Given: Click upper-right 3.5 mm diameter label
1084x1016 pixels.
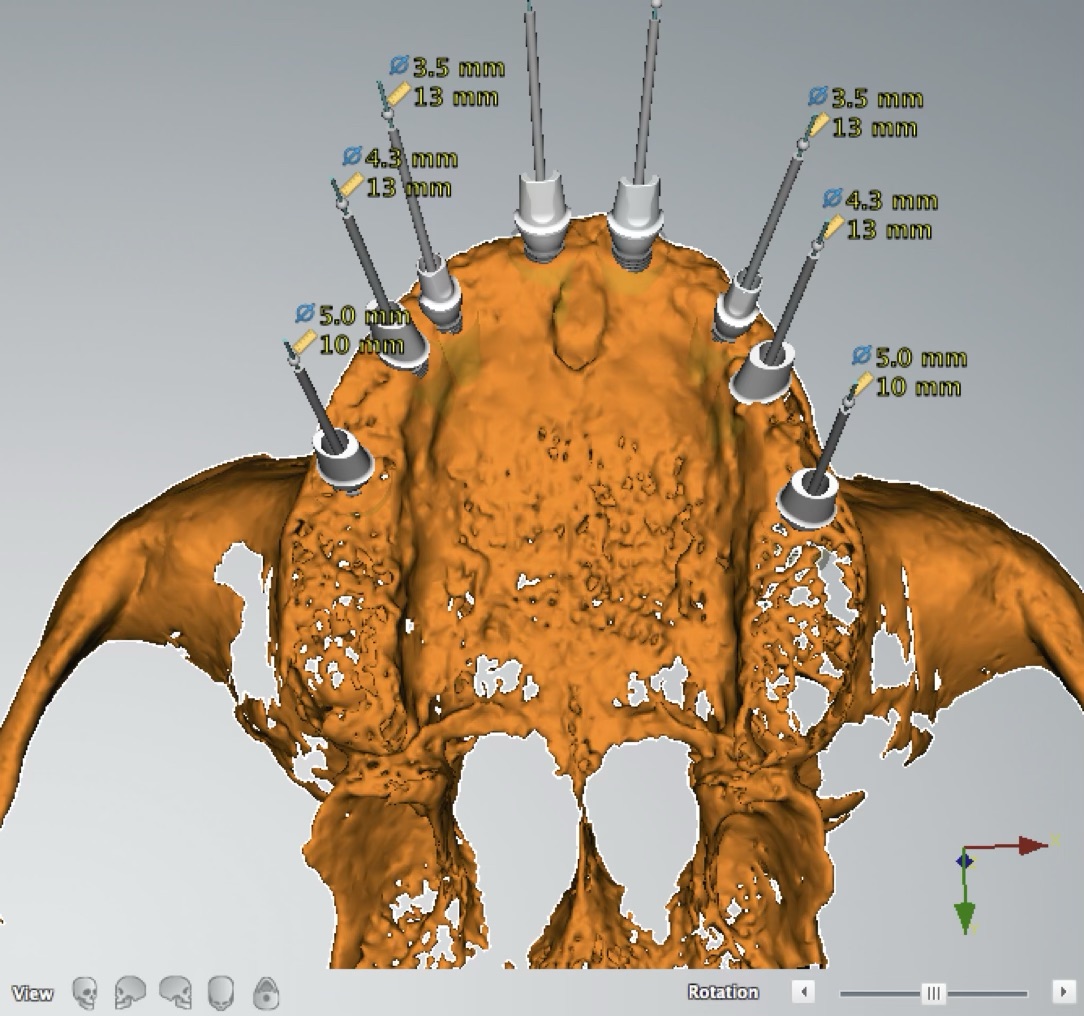Looking at the screenshot, I should point(876,99).
